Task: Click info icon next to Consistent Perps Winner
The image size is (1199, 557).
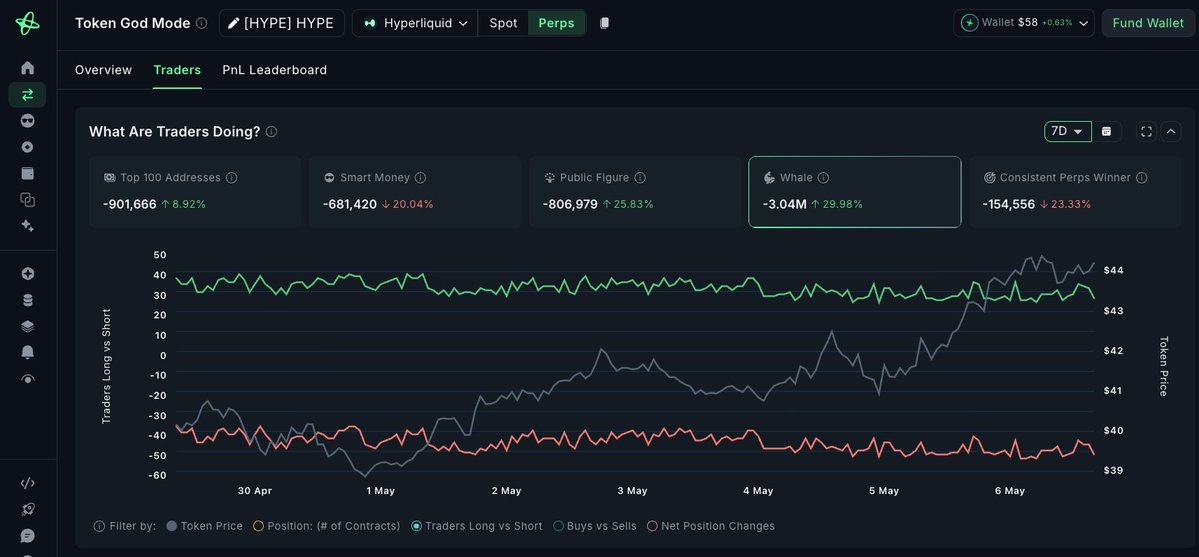Action: (1142, 178)
